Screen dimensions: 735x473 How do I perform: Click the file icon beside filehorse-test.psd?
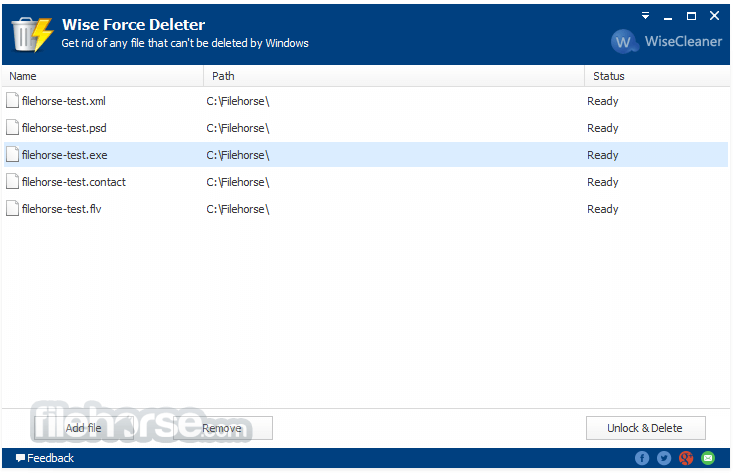[x=13, y=128]
